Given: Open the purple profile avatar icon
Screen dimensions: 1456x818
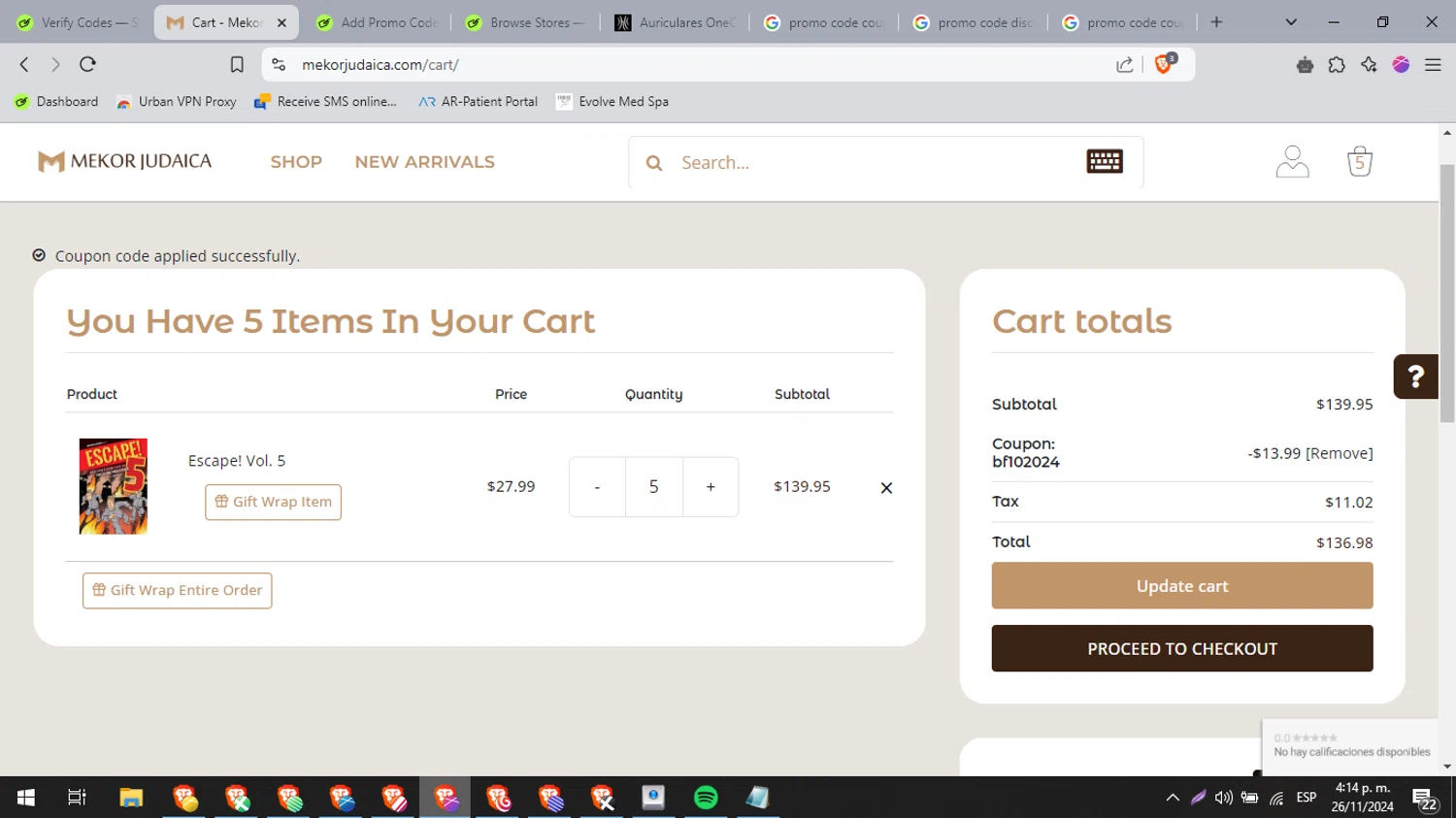Looking at the screenshot, I should (1401, 64).
